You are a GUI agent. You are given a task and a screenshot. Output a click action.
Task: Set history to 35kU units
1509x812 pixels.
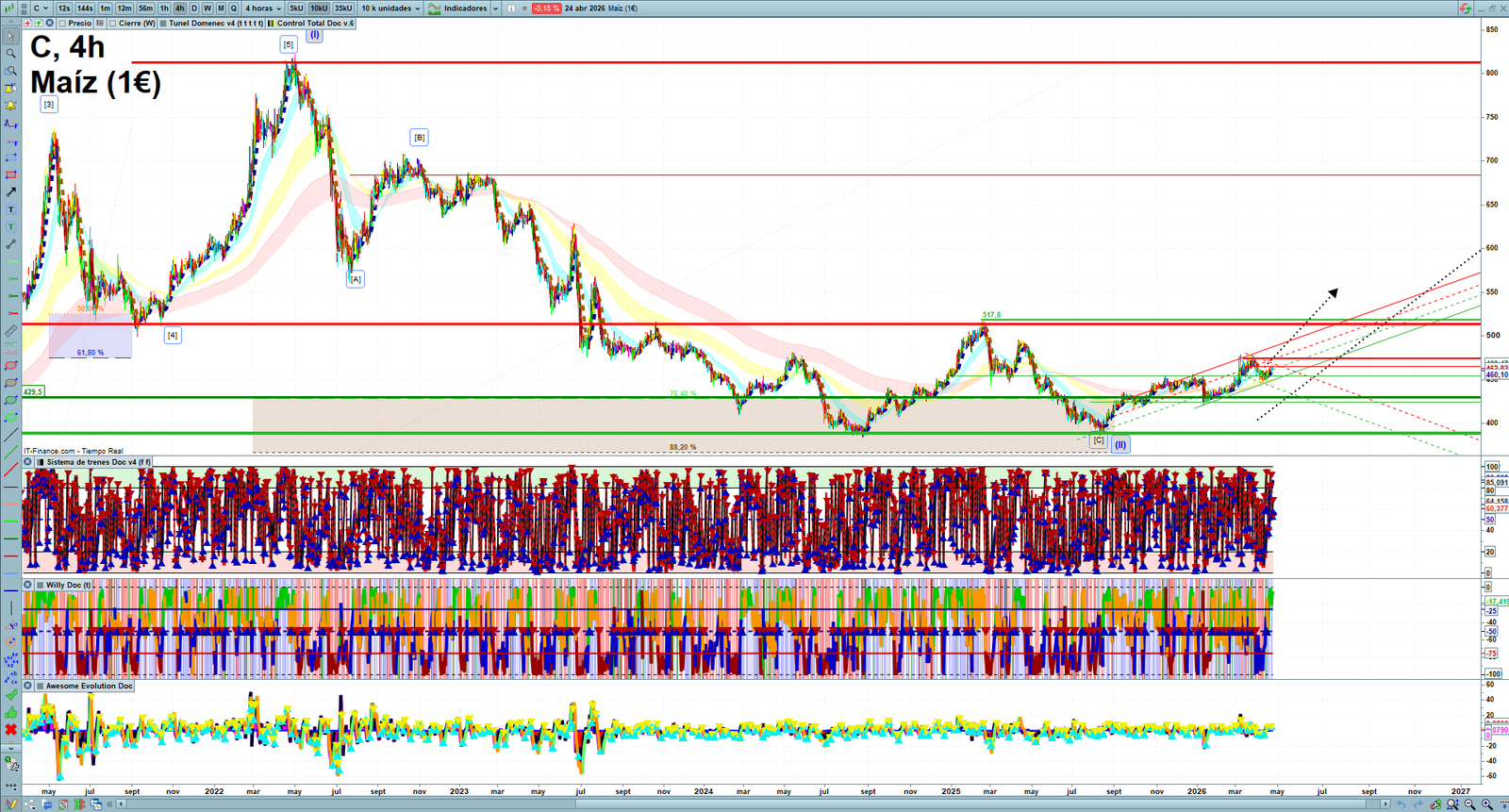click(343, 8)
